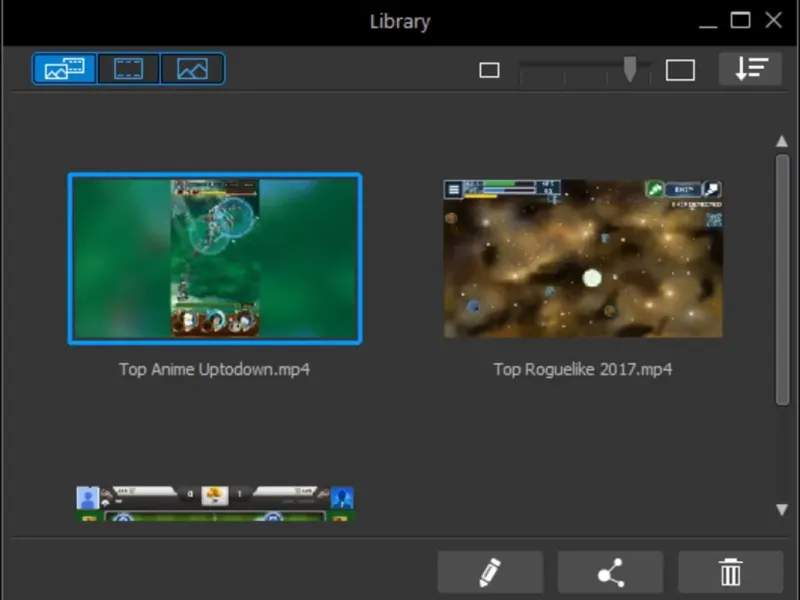Maximize the Library window
The width and height of the screenshot is (800, 600).
pyautogui.click(x=740, y=20)
